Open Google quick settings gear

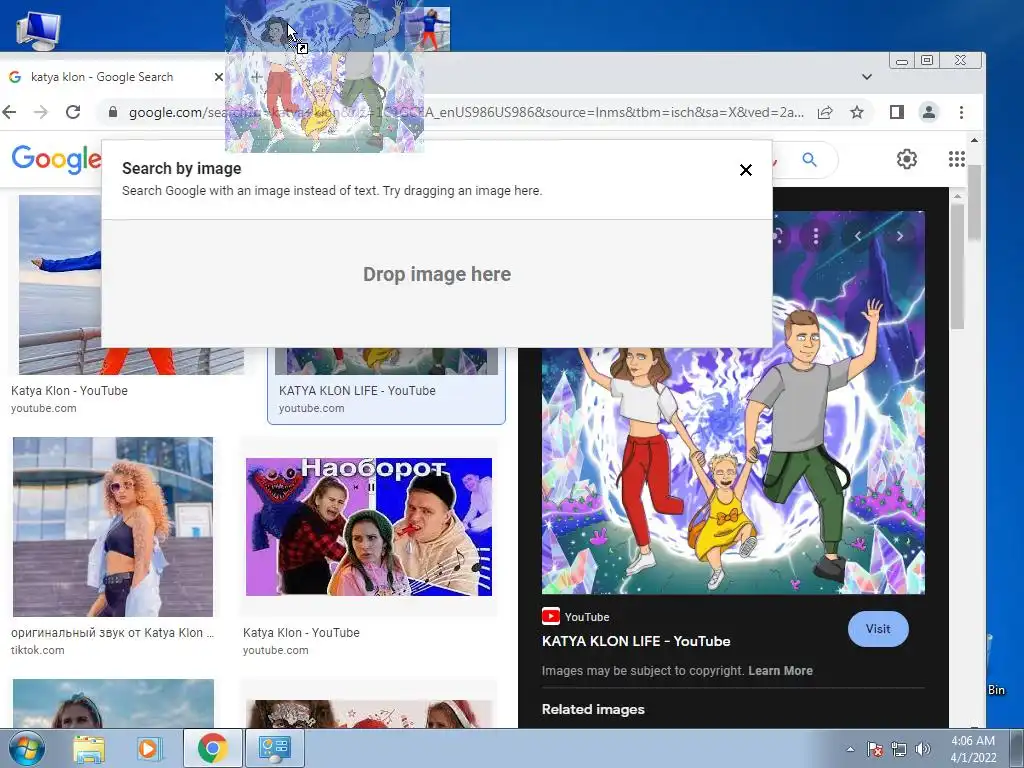[906, 159]
